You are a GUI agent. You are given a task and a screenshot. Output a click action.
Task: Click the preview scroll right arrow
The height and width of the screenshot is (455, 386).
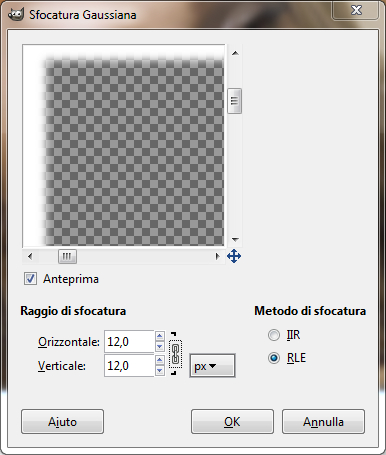point(217,256)
